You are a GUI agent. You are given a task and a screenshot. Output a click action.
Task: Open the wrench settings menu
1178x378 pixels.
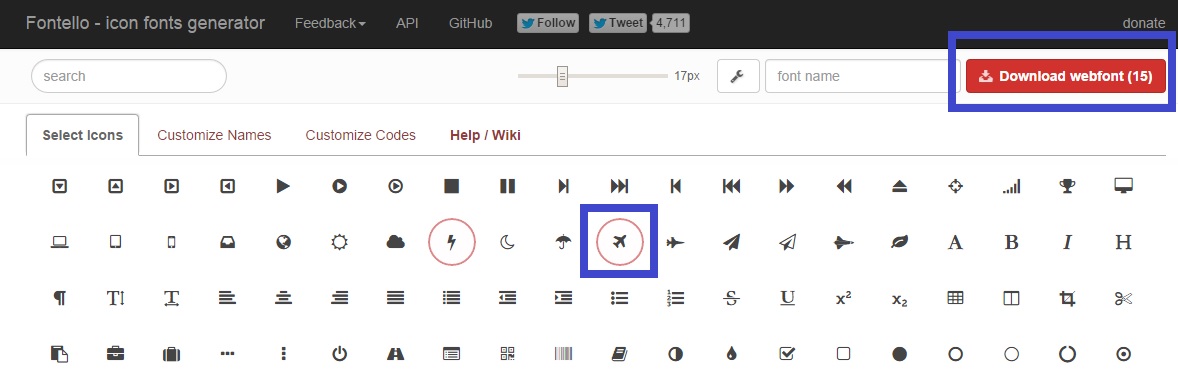(x=738, y=76)
